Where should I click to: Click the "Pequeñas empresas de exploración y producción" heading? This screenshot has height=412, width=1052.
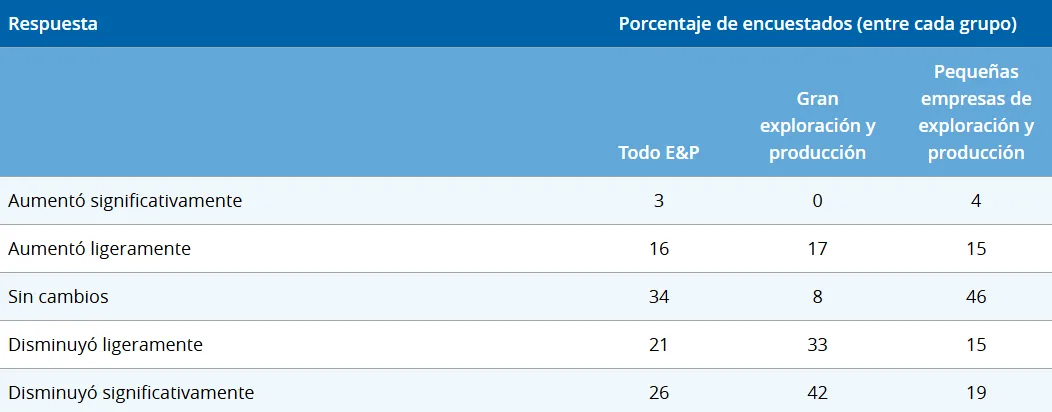click(976, 113)
